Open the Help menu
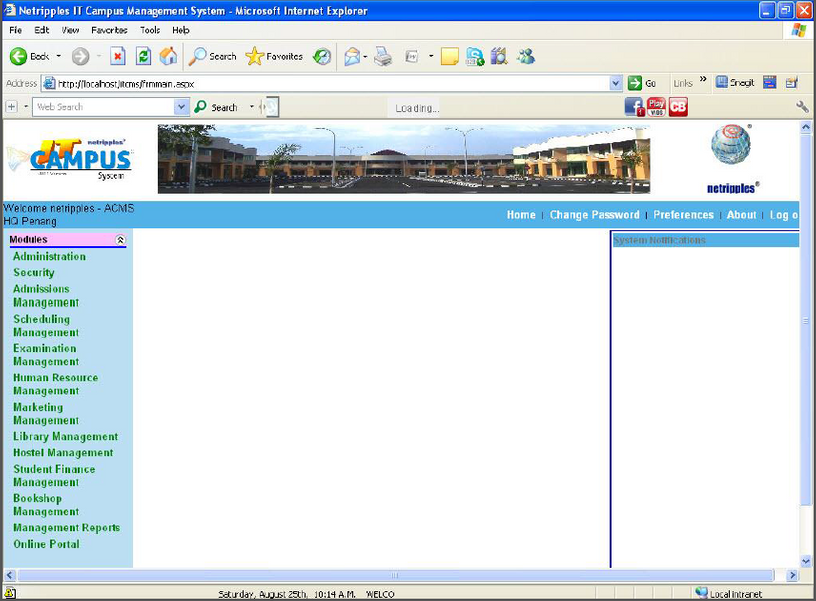This screenshot has height=601, width=816. coord(181,30)
